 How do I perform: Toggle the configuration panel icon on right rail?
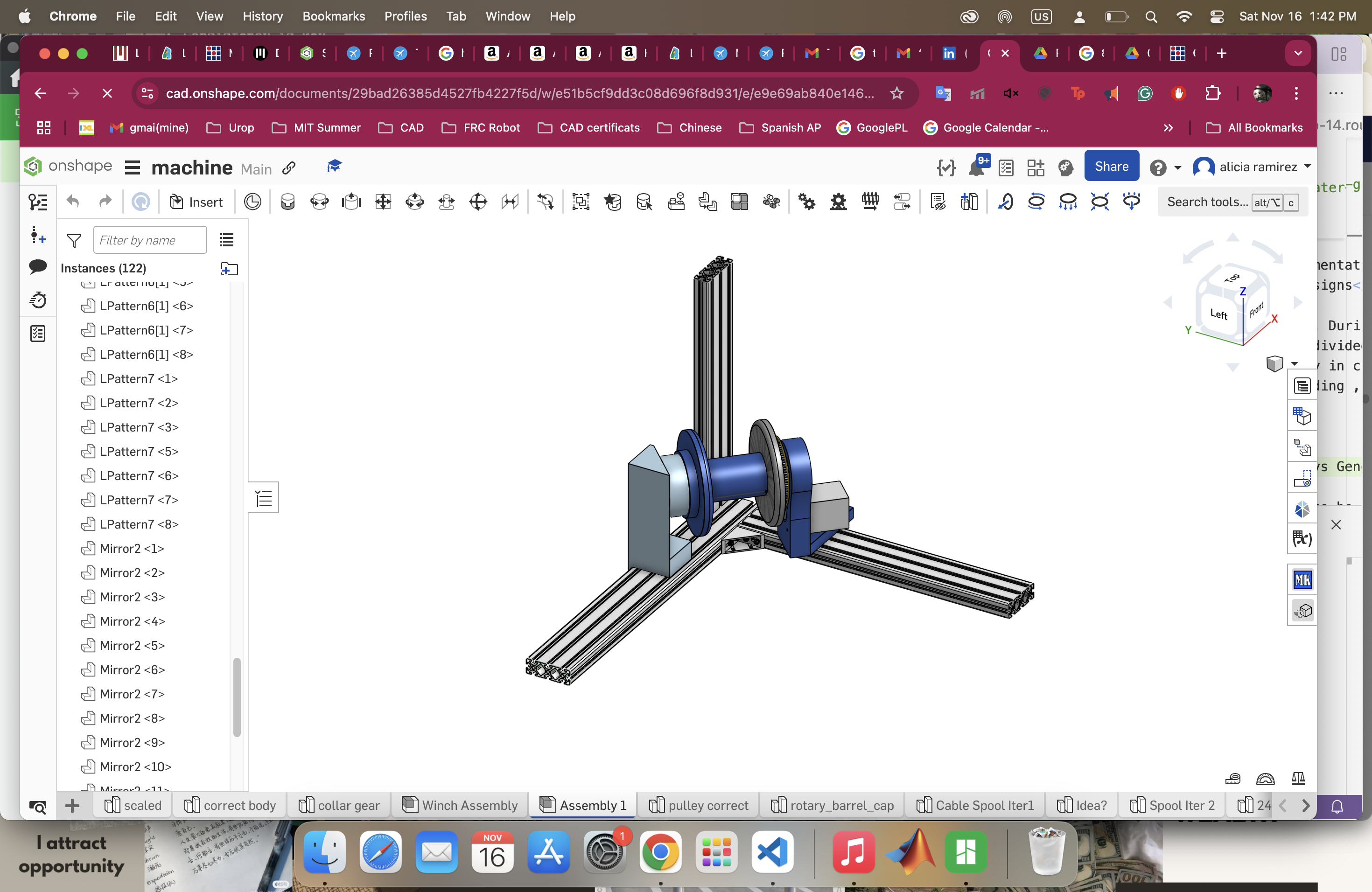1302,416
